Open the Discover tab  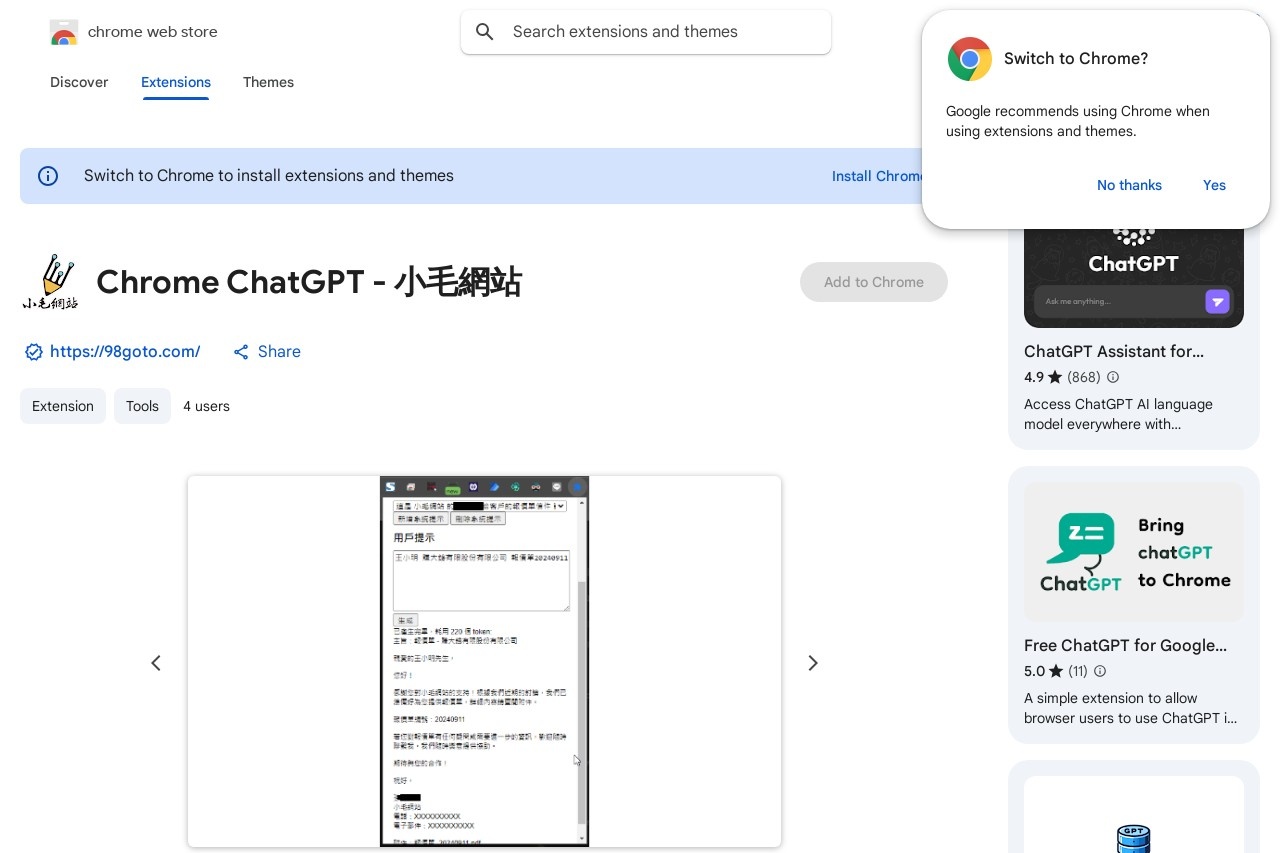pos(79,82)
